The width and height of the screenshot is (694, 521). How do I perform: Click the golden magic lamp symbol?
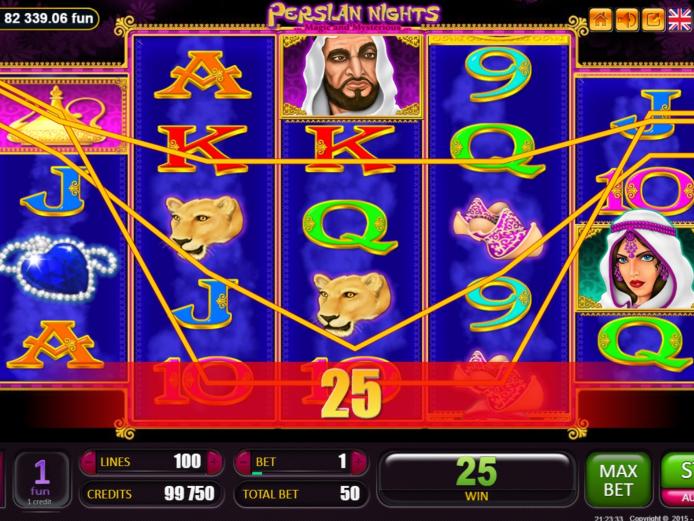[x=59, y=116]
